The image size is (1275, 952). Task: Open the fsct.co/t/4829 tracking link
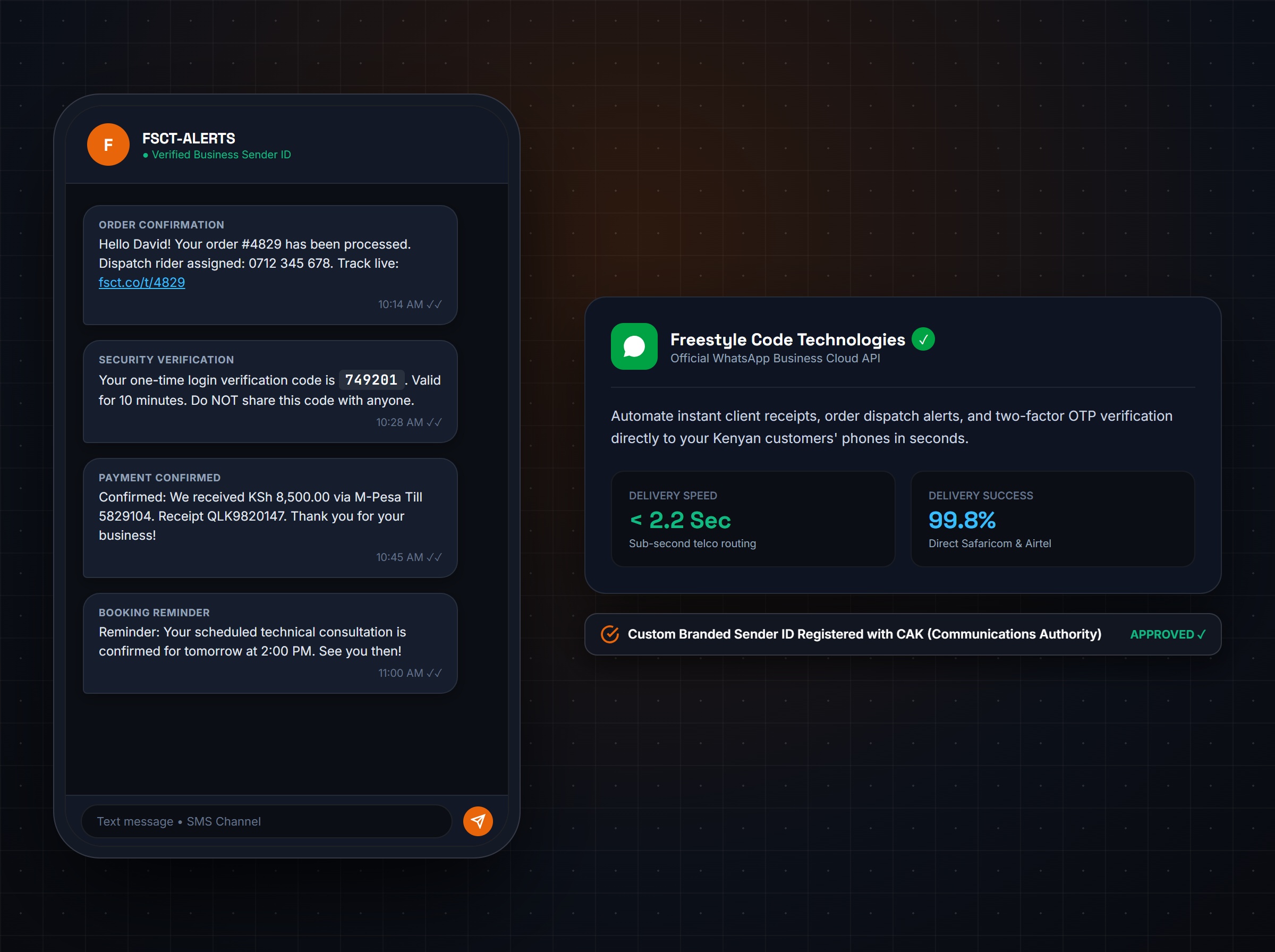coord(142,283)
